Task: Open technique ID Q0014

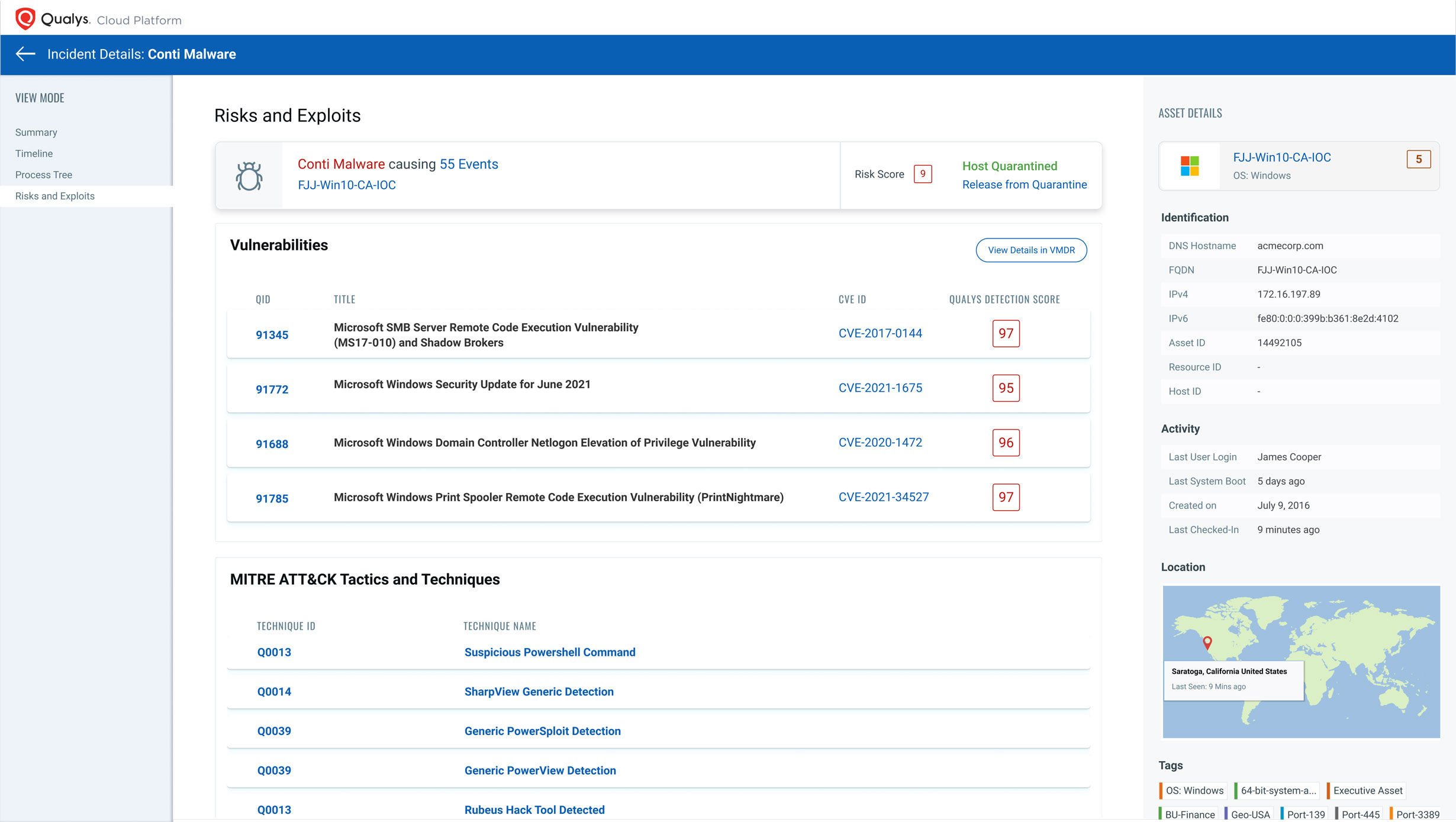Action: pos(274,691)
